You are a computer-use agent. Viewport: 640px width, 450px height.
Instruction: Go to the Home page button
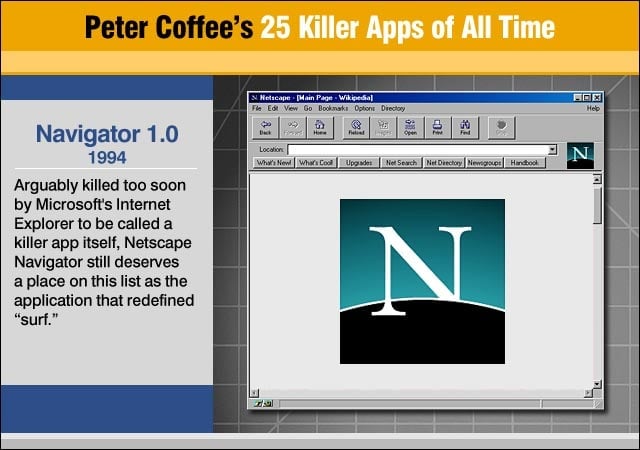point(320,127)
